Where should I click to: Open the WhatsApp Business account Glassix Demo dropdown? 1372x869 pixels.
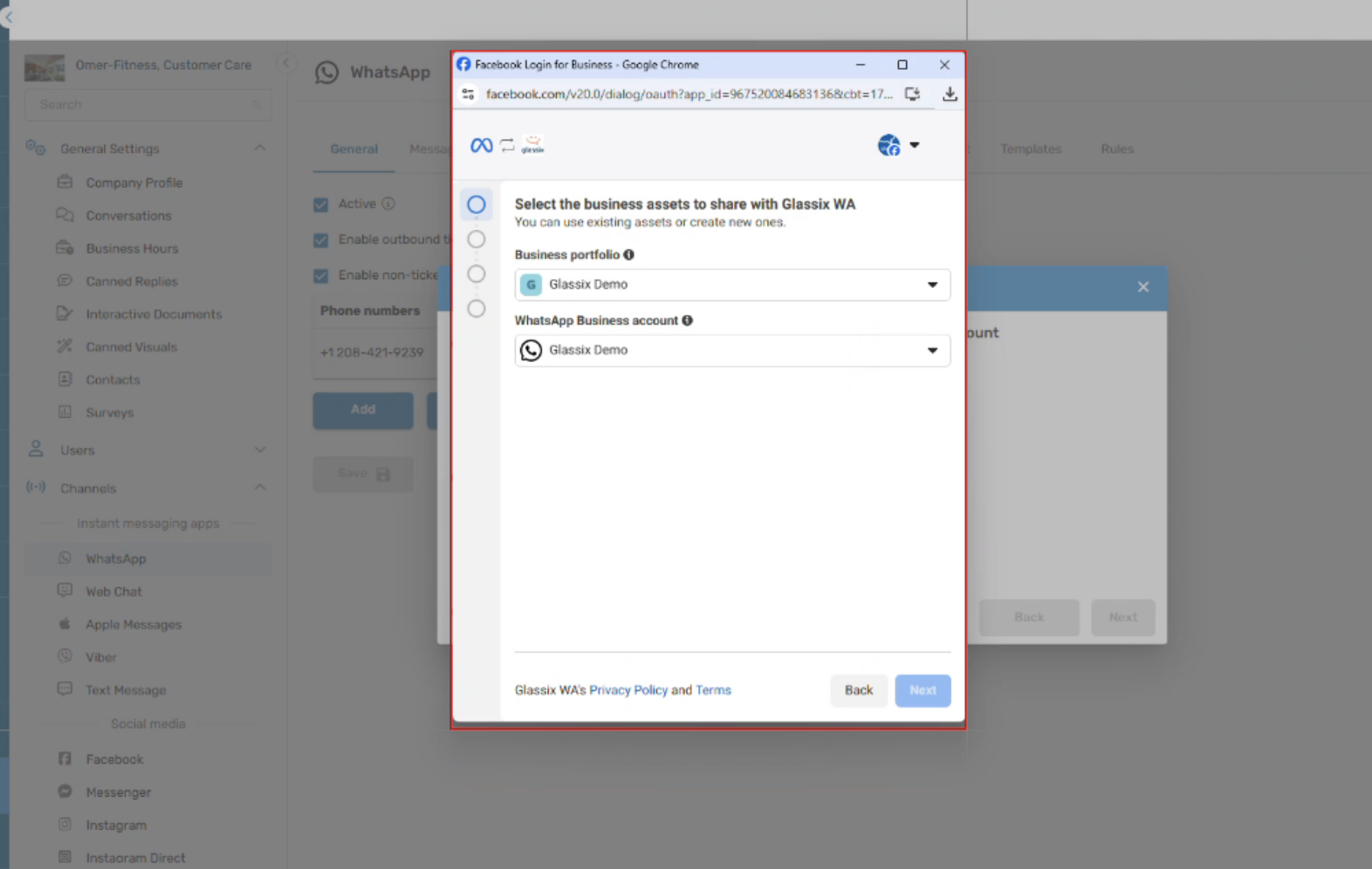[x=732, y=350]
